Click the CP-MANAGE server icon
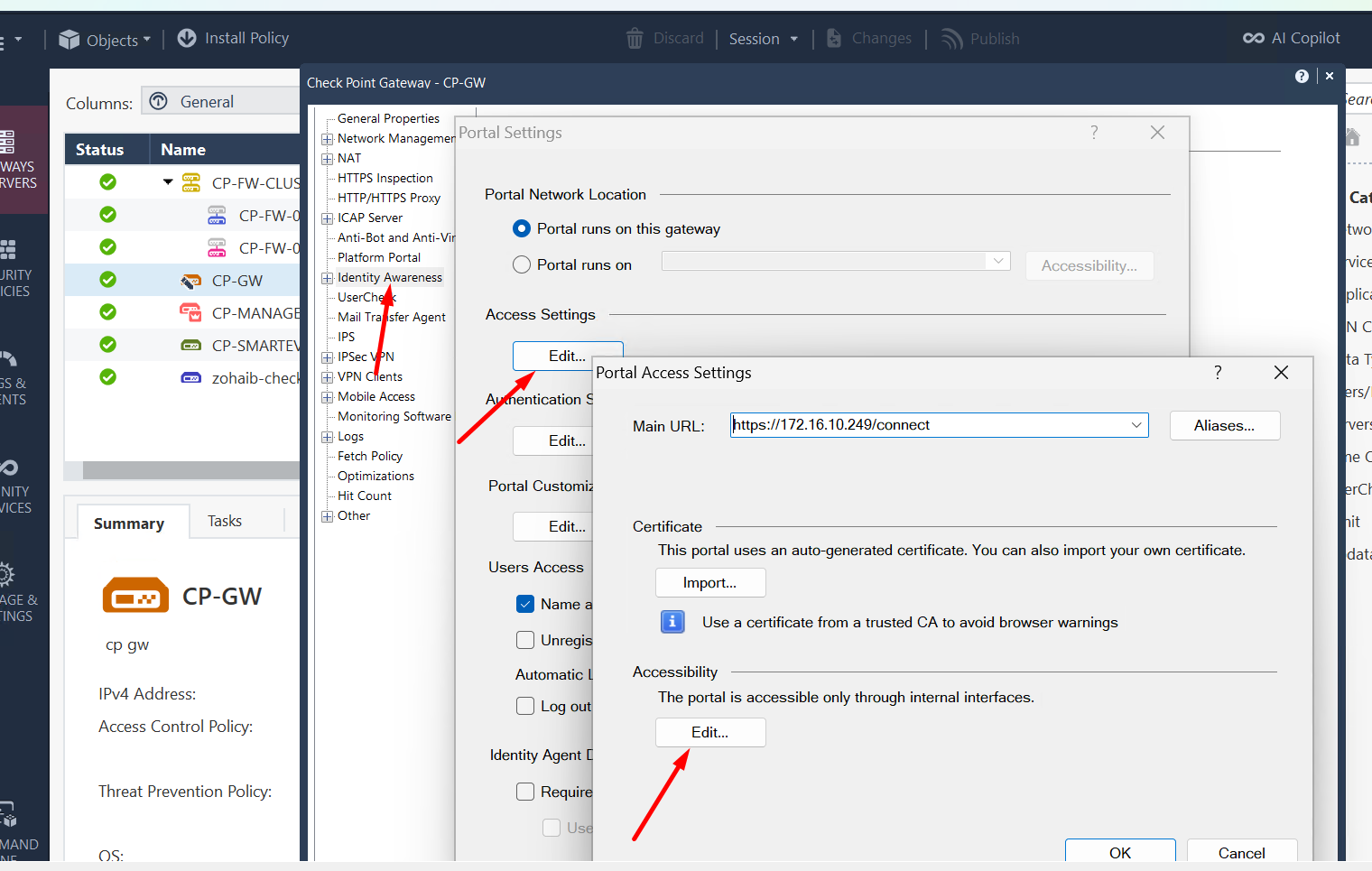1372x871 pixels. click(190, 313)
